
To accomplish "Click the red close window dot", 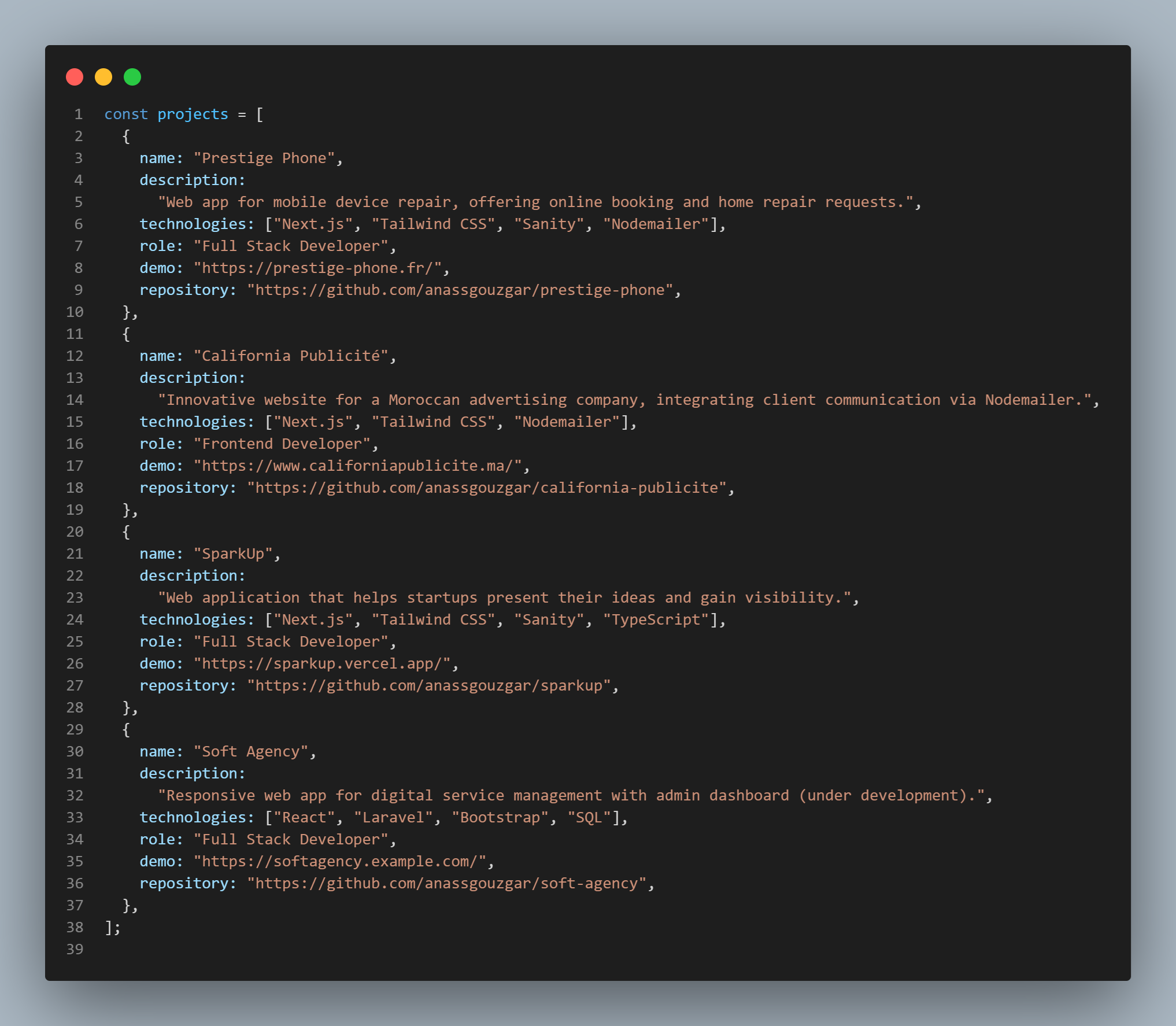I will [75, 77].
